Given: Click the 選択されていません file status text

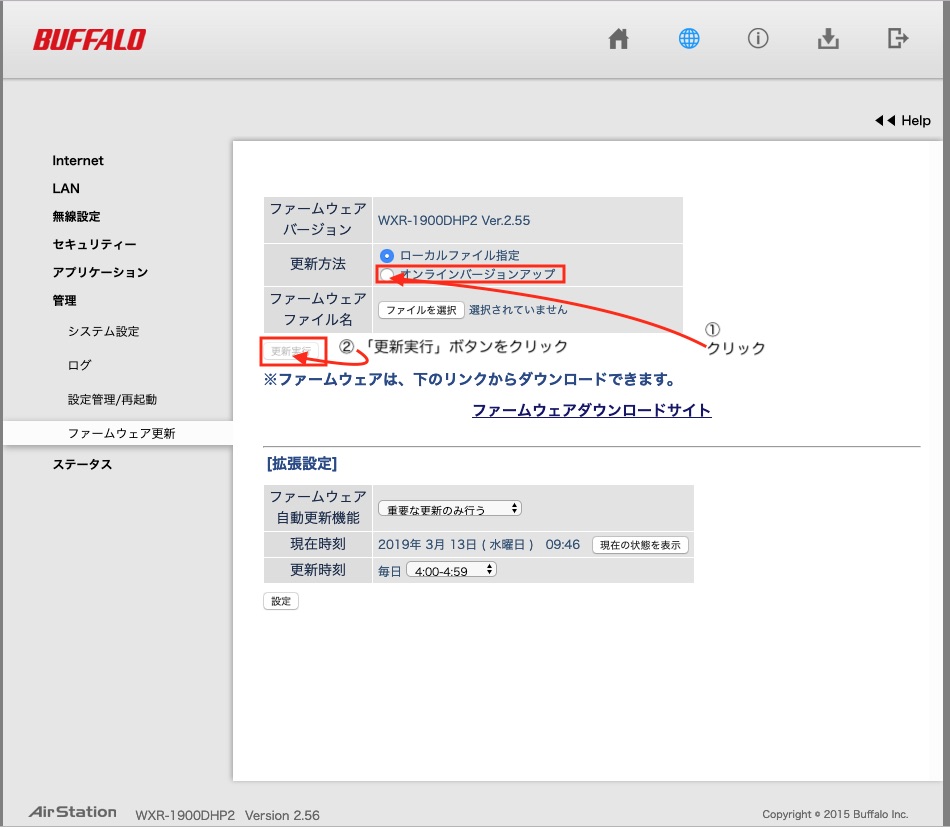Looking at the screenshot, I should pos(518,310).
